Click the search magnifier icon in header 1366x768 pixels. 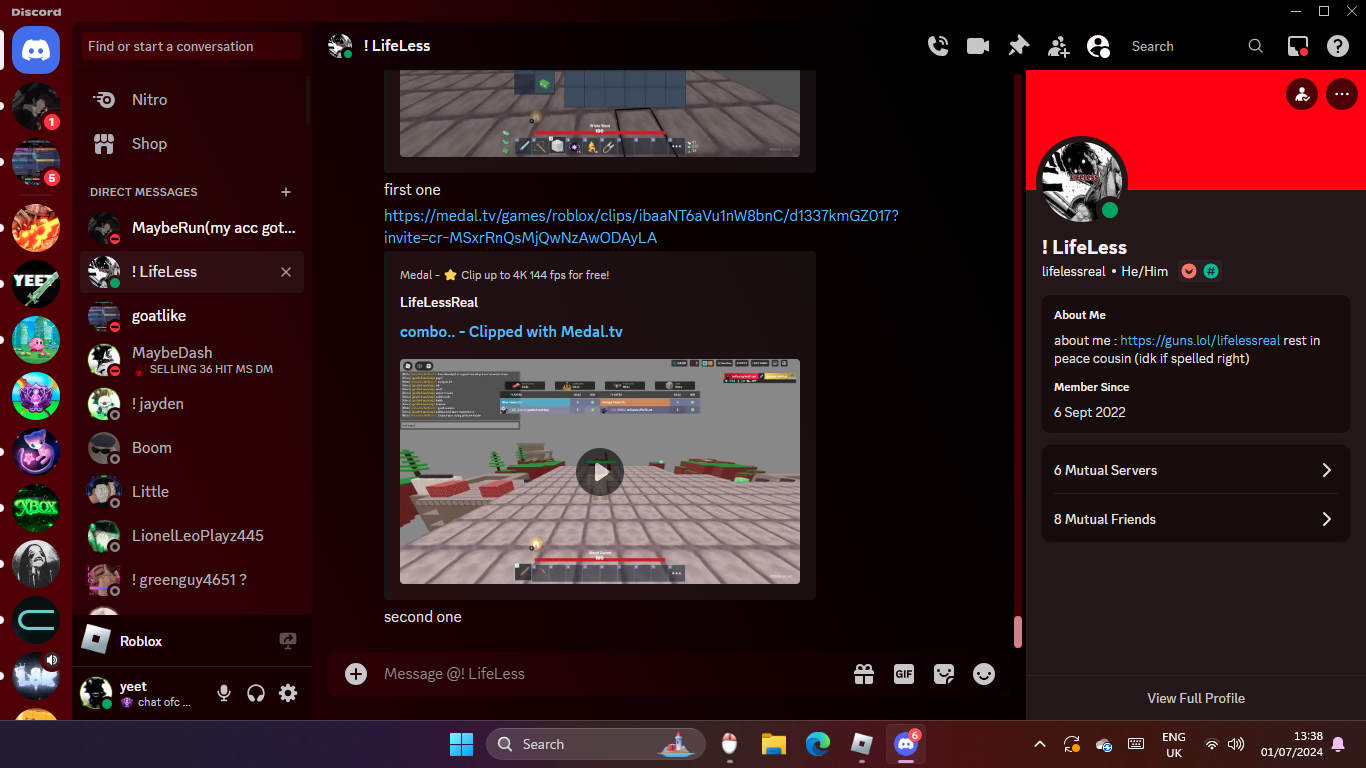1256,46
